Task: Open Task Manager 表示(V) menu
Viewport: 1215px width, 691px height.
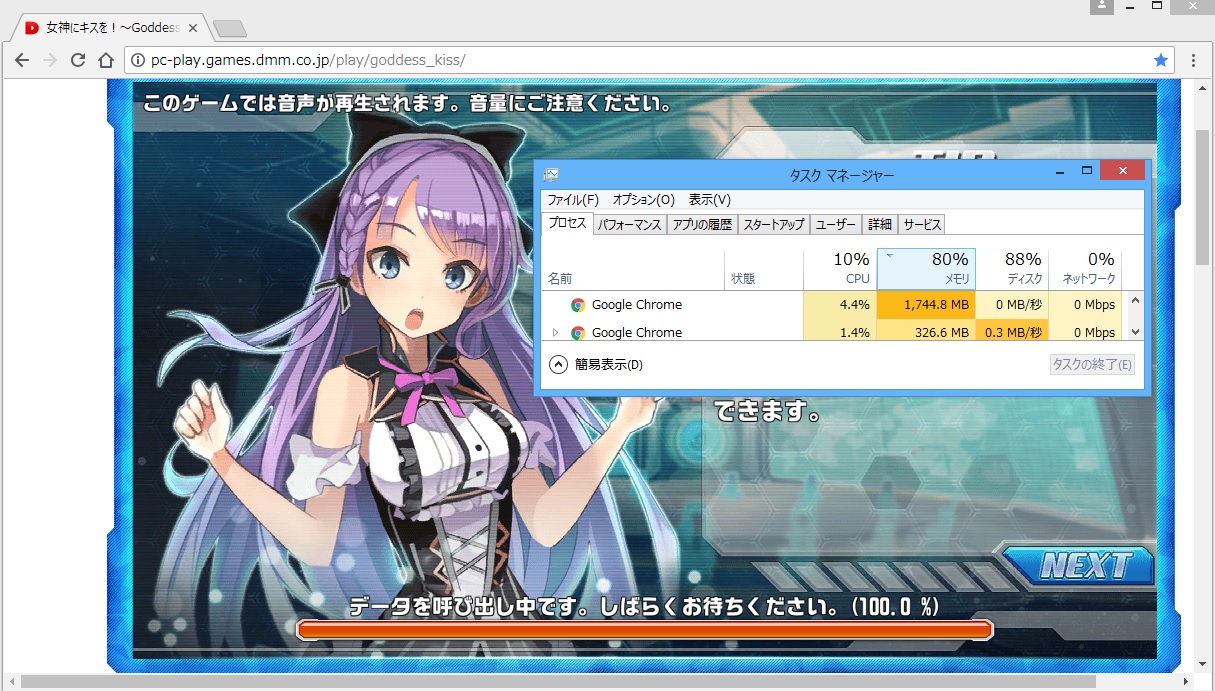Action: (x=710, y=200)
